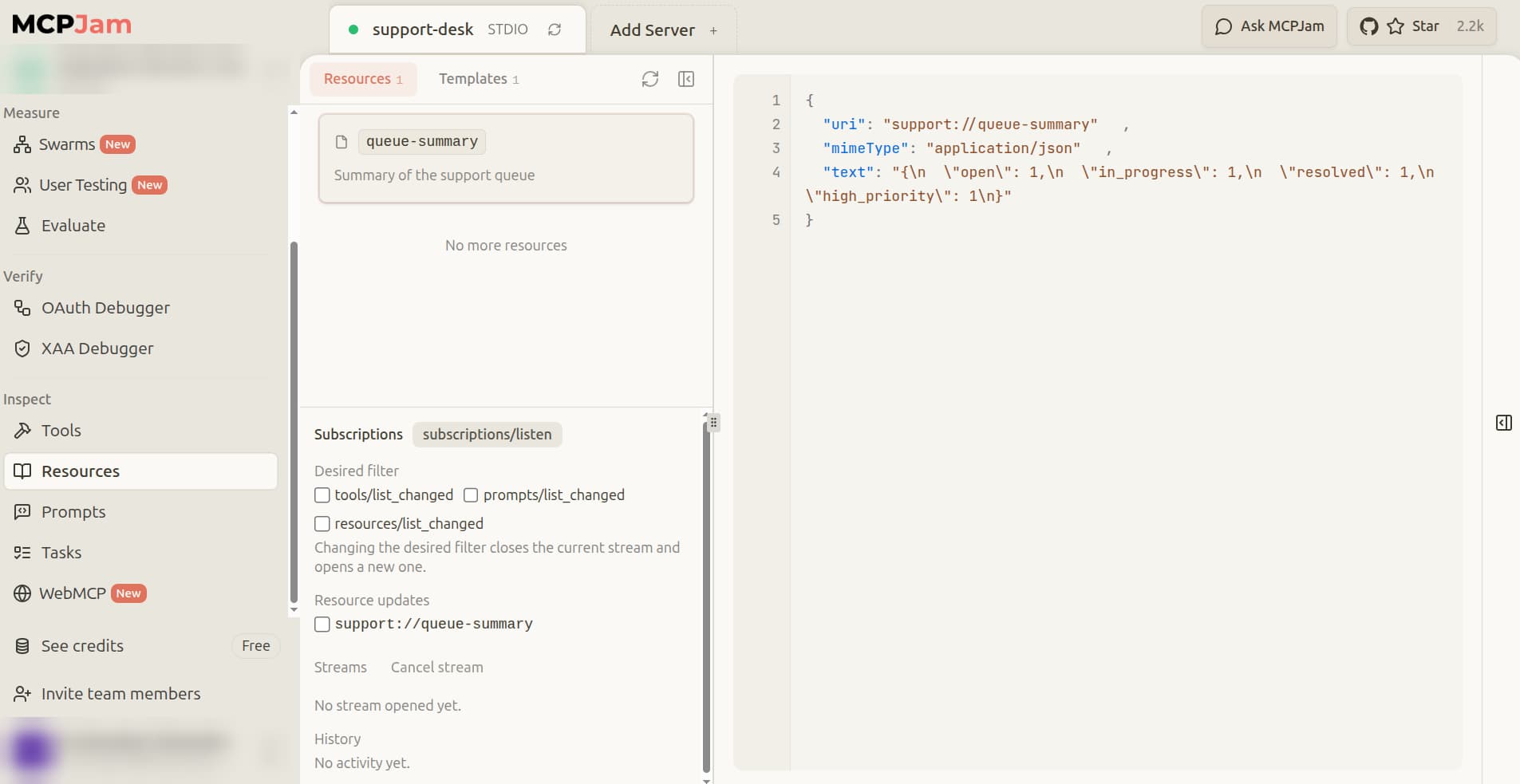Viewport: 1520px width, 784px height.
Task: Click the plus icon next to Add Server
Action: (713, 30)
